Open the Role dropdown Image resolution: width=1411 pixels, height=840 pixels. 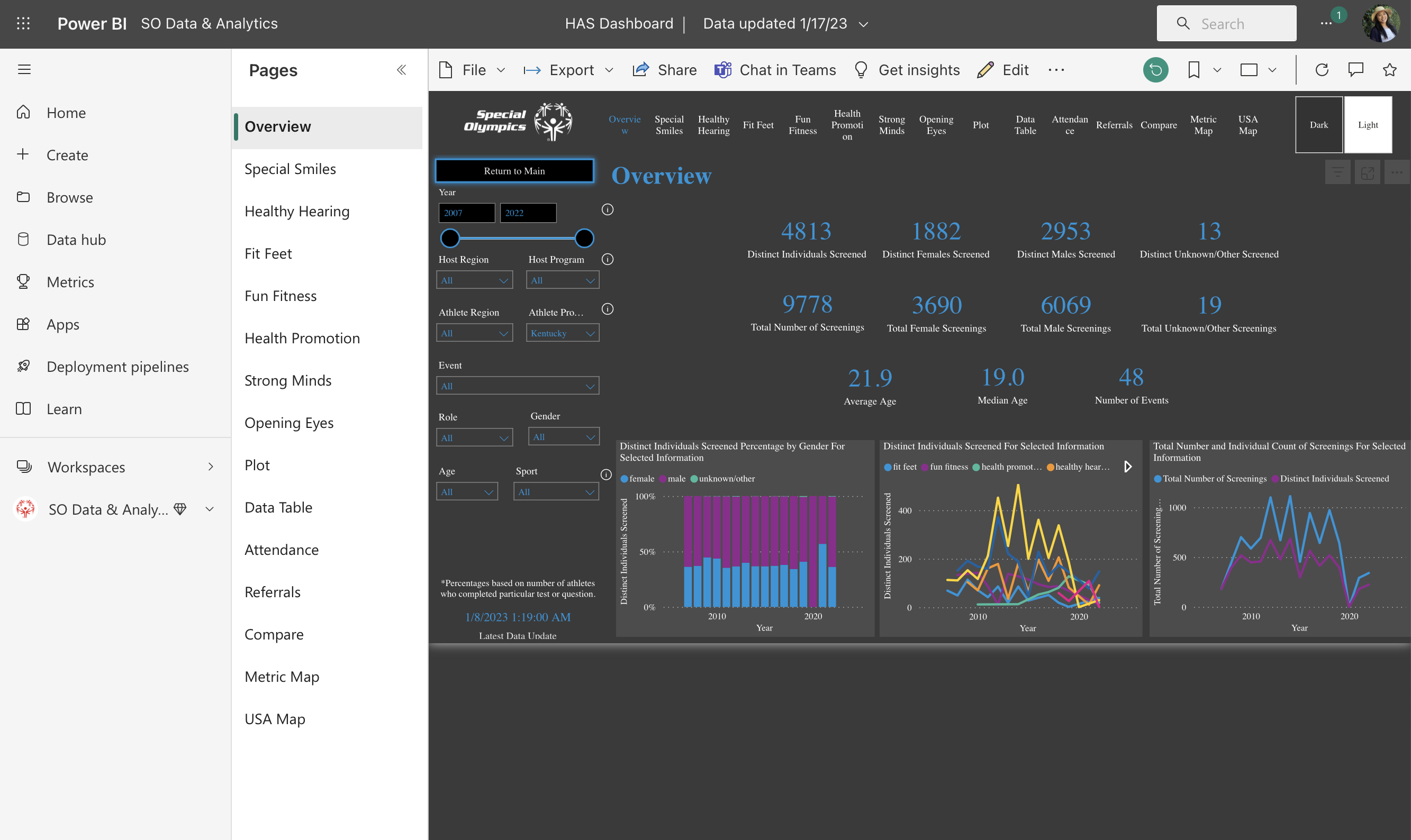(475, 437)
